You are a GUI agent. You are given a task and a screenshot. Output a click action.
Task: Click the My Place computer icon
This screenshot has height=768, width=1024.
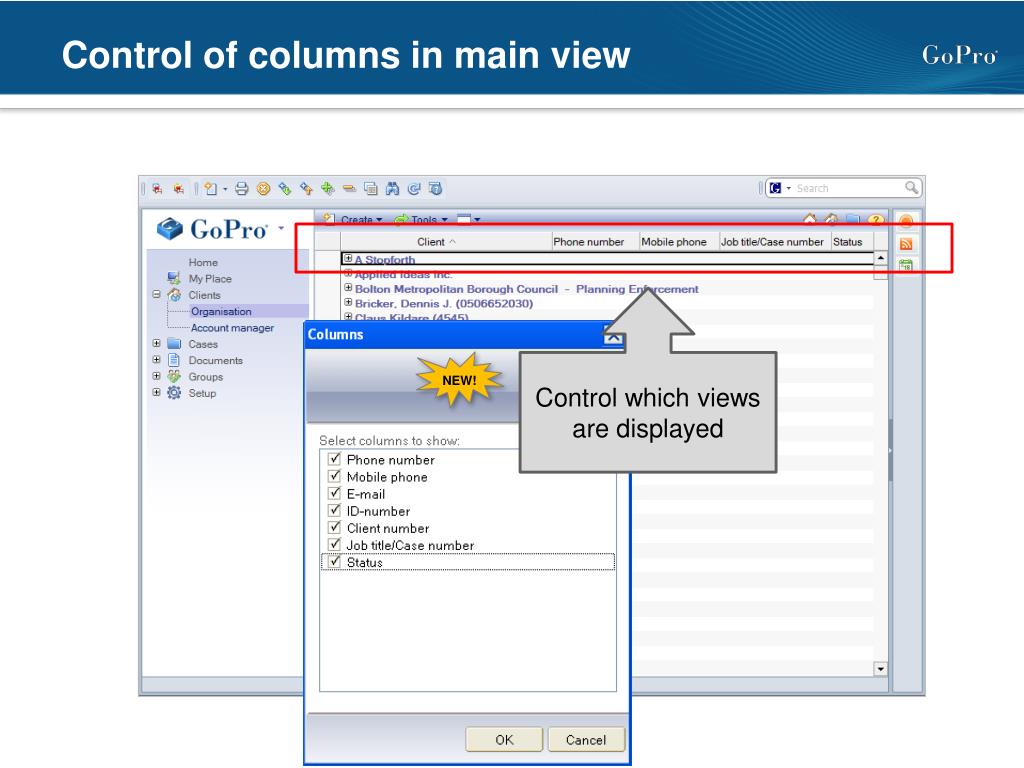click(174, 278)
